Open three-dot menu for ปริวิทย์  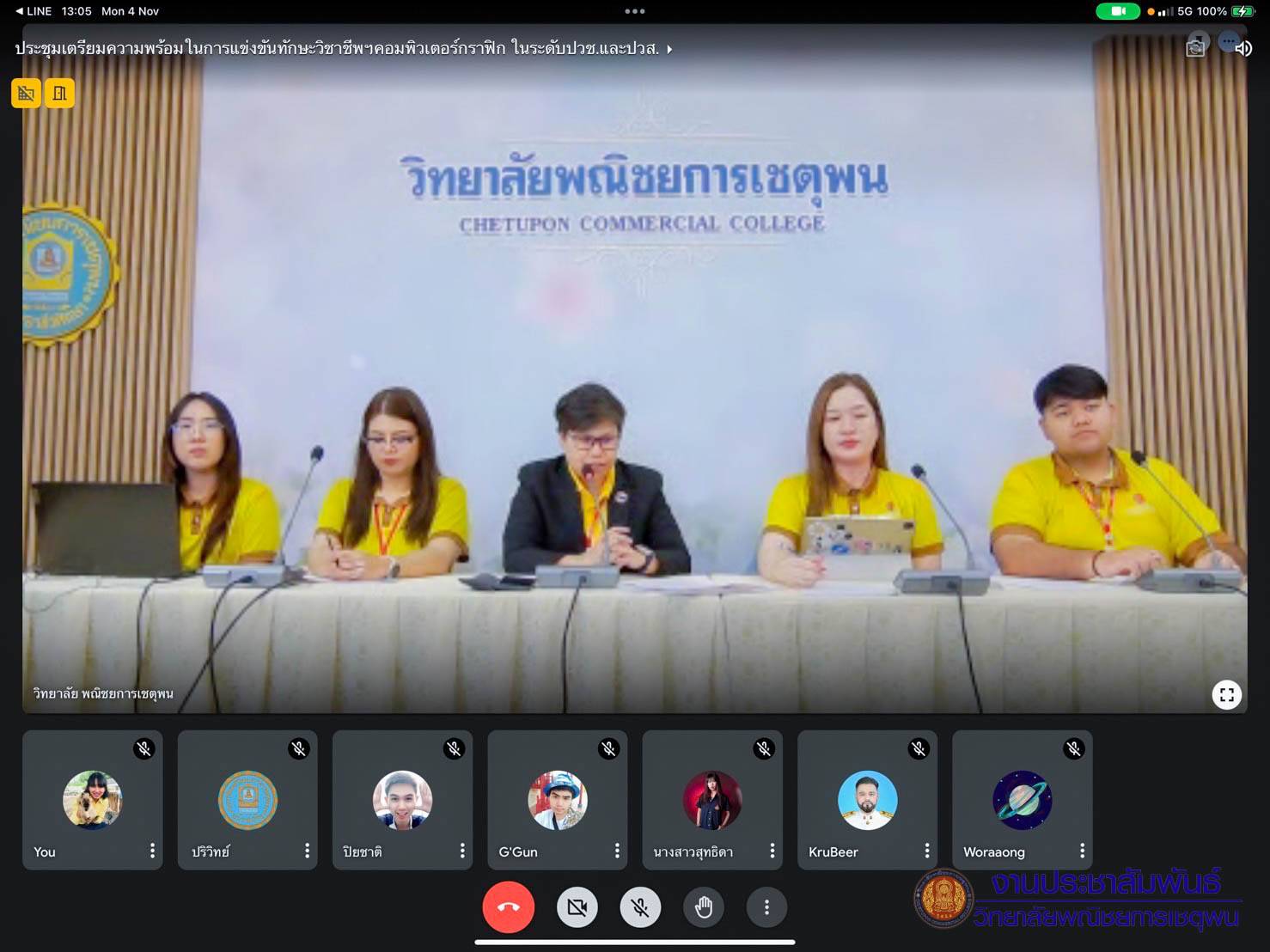307,851
